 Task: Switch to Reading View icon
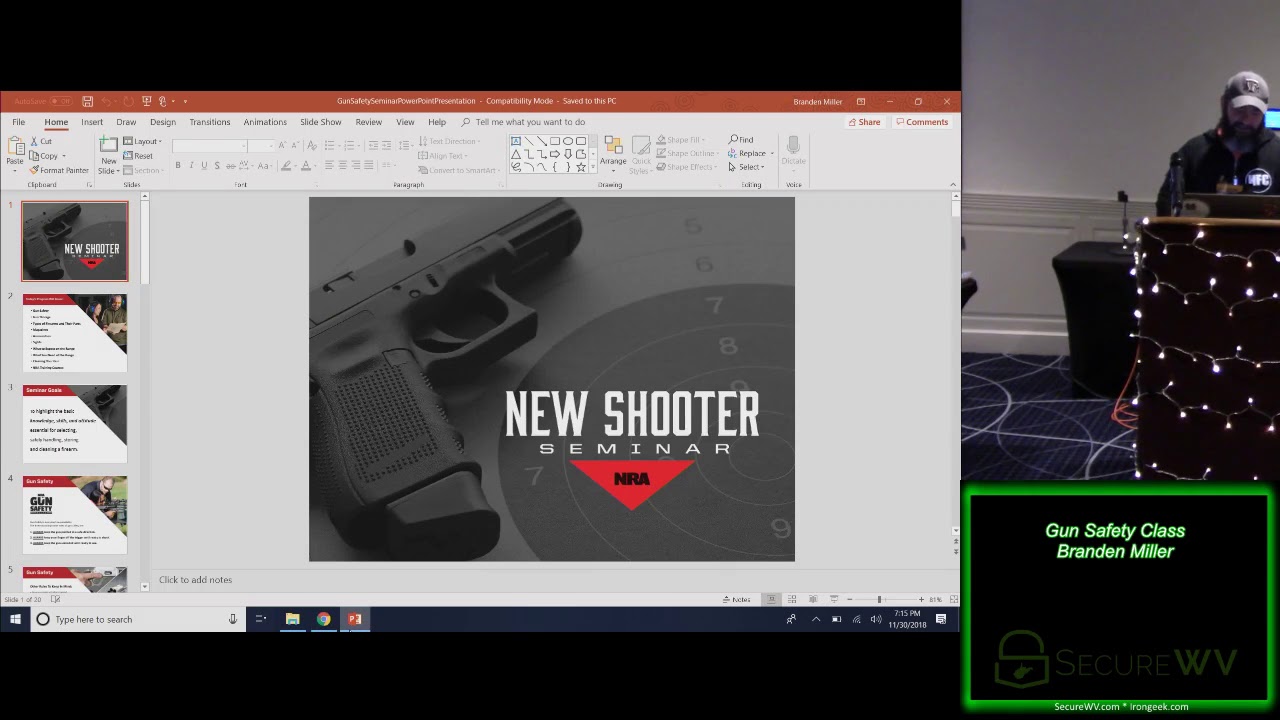point(813,600)
